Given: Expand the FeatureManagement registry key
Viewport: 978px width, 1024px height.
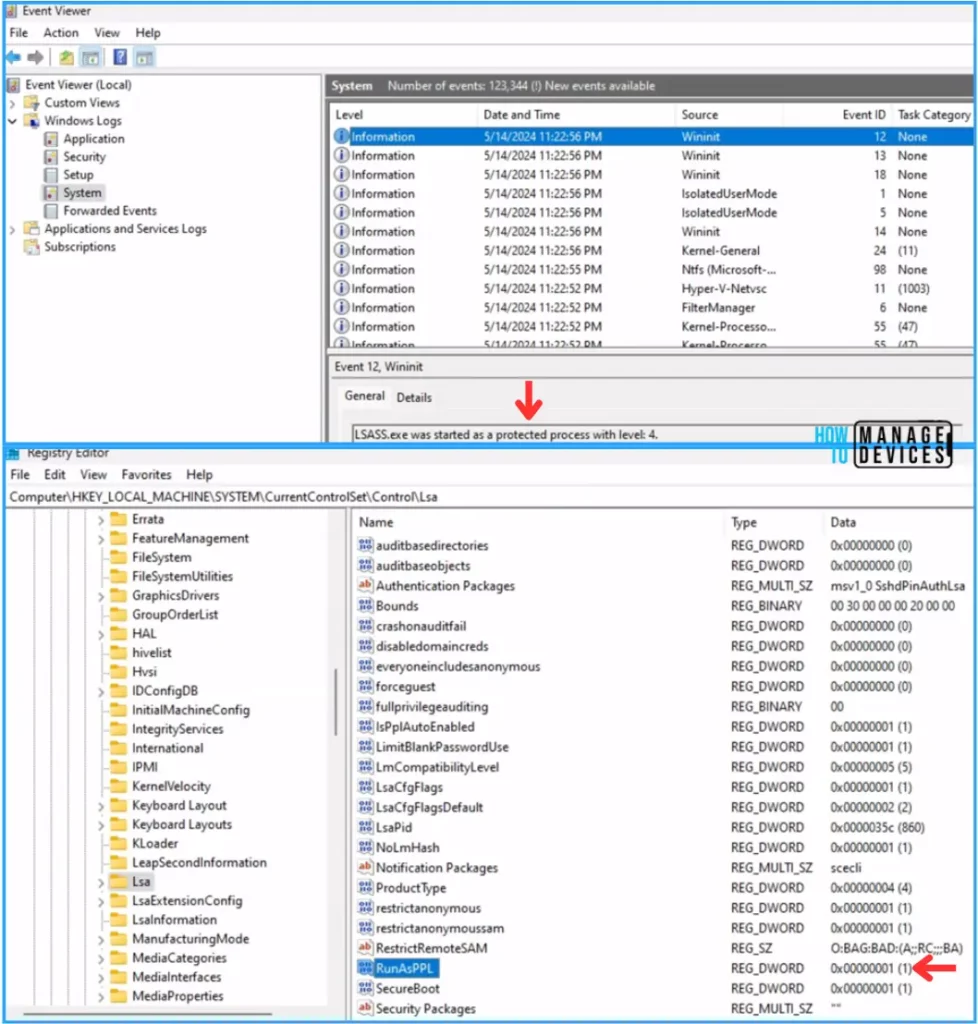Looking at the screenshot, I should coord(101,539).
